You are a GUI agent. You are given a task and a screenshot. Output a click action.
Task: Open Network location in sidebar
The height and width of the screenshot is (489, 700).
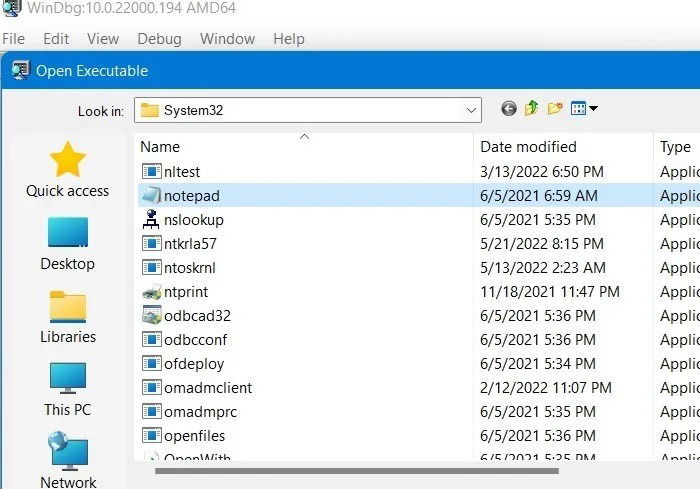pos(68,460)
